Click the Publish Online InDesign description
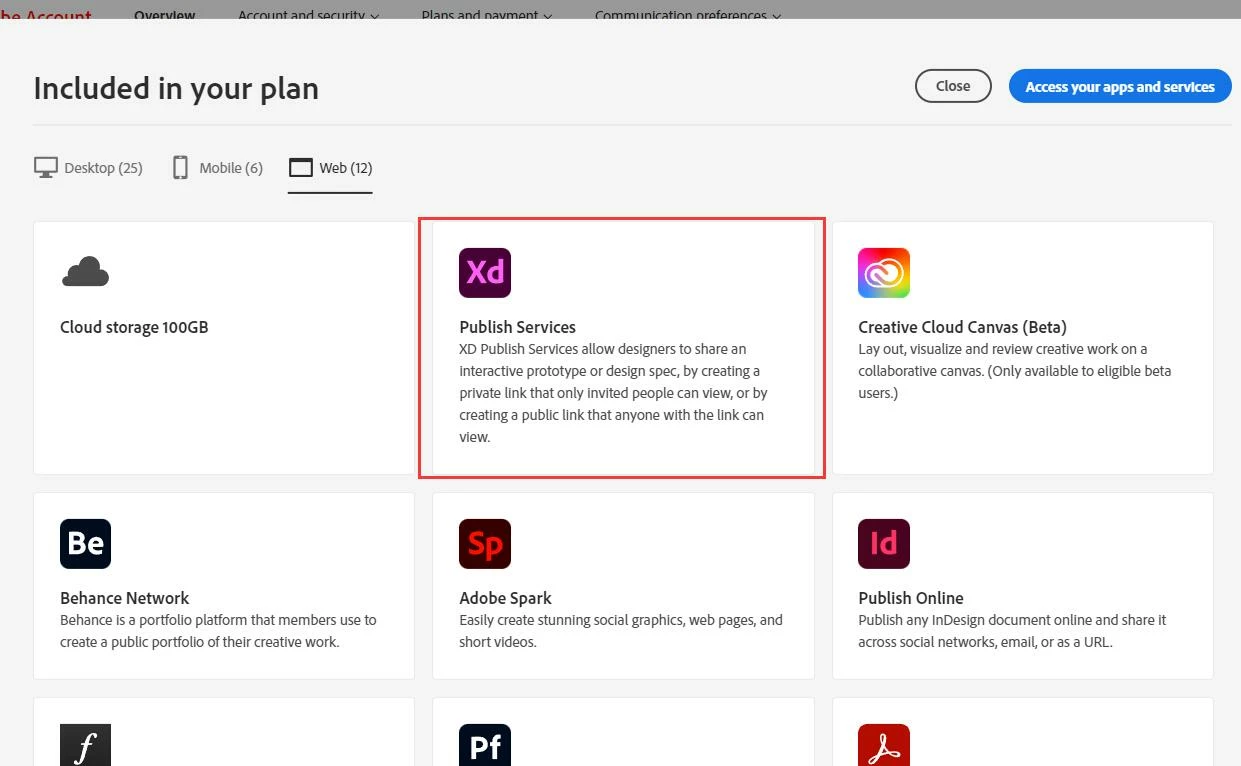Viewport: 1241px width, 766px height. click(x=1012, y=631)
